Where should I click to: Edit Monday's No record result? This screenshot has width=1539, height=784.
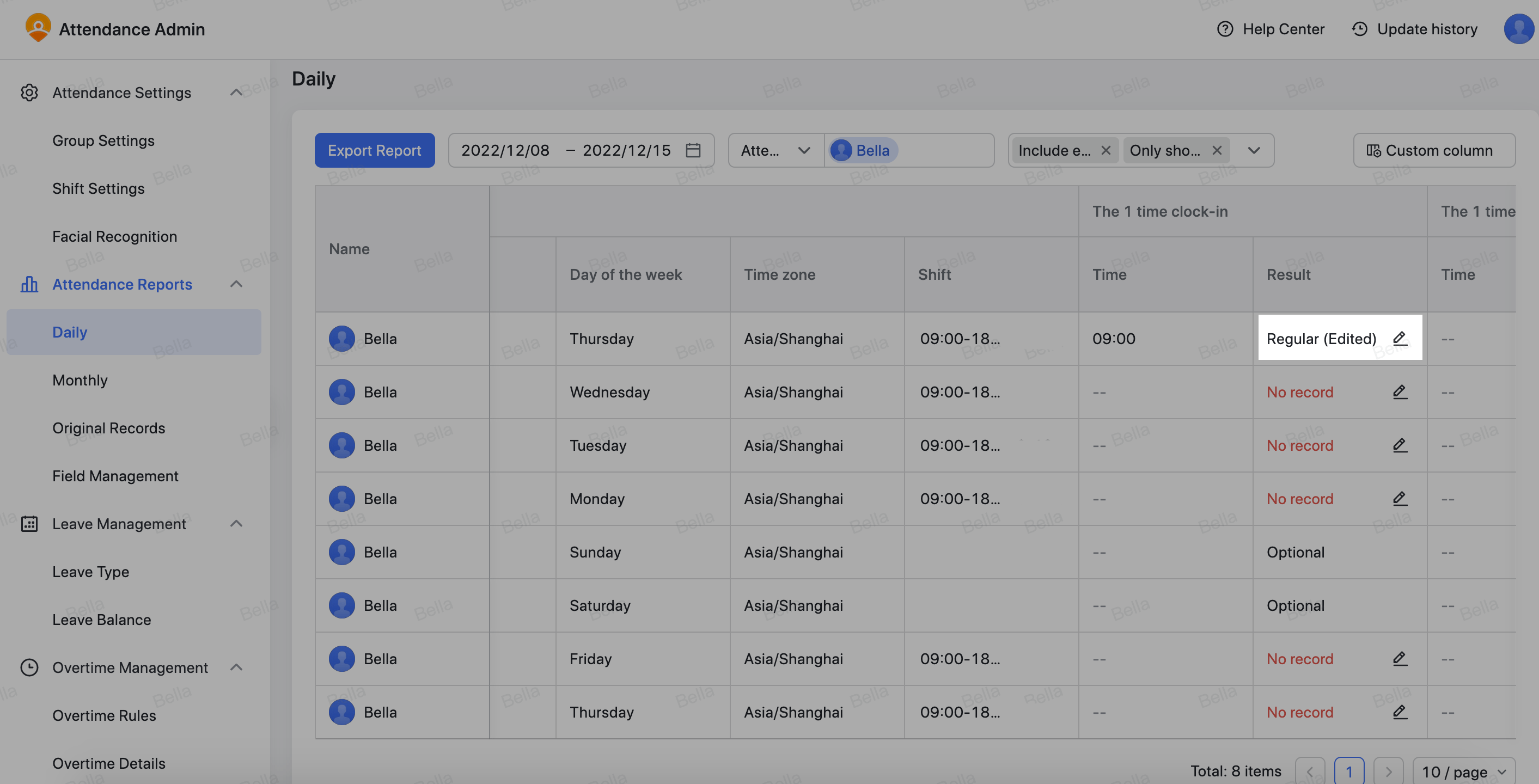(1399, 499)
